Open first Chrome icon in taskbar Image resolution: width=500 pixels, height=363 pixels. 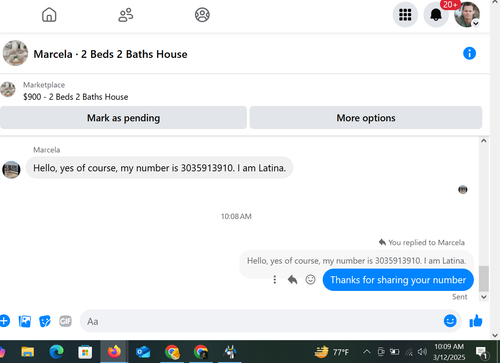pyautogui.click(x=172, y=352)
